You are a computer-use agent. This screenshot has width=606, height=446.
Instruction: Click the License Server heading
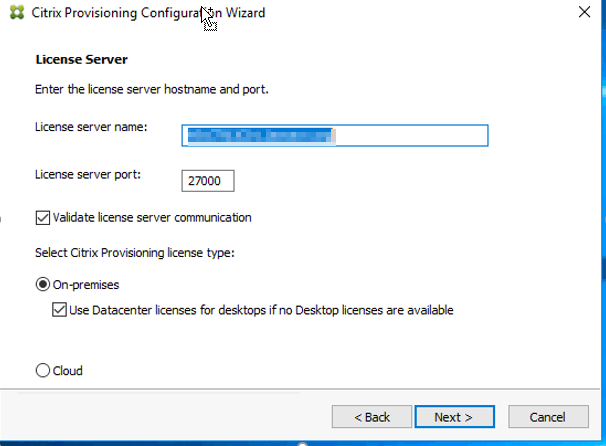pyautogui.click(x=82, y=60)
